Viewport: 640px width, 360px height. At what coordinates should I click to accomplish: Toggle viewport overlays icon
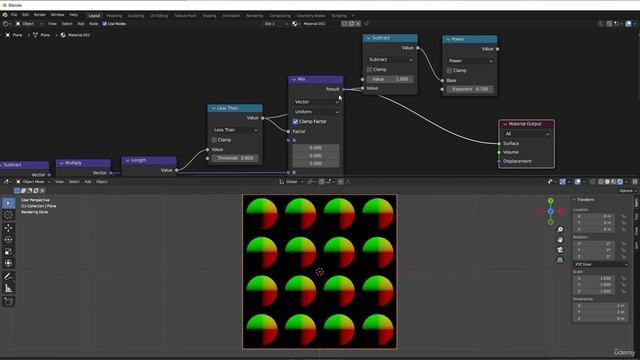pos(578,182)
